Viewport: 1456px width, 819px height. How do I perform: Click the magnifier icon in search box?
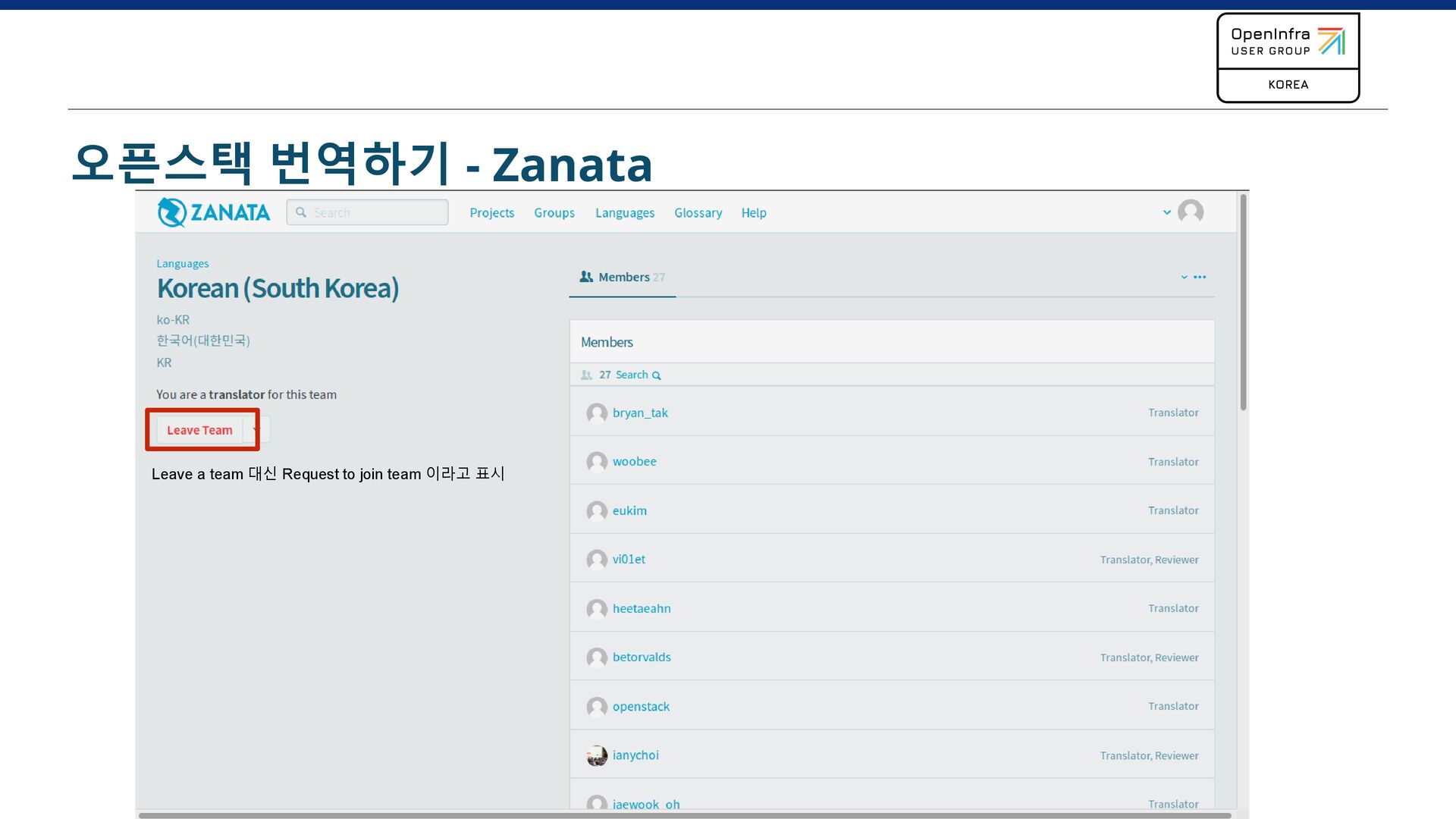click(x=301, y=212)
